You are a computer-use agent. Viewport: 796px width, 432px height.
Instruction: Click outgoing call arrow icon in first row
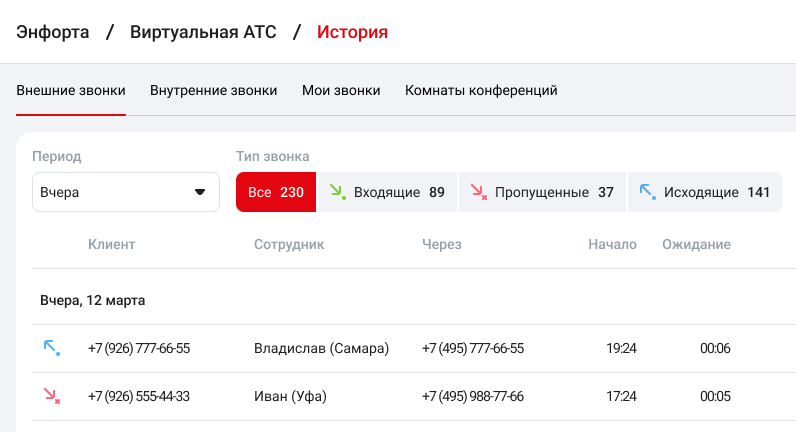pyautogui.click(x=51, y=348)
